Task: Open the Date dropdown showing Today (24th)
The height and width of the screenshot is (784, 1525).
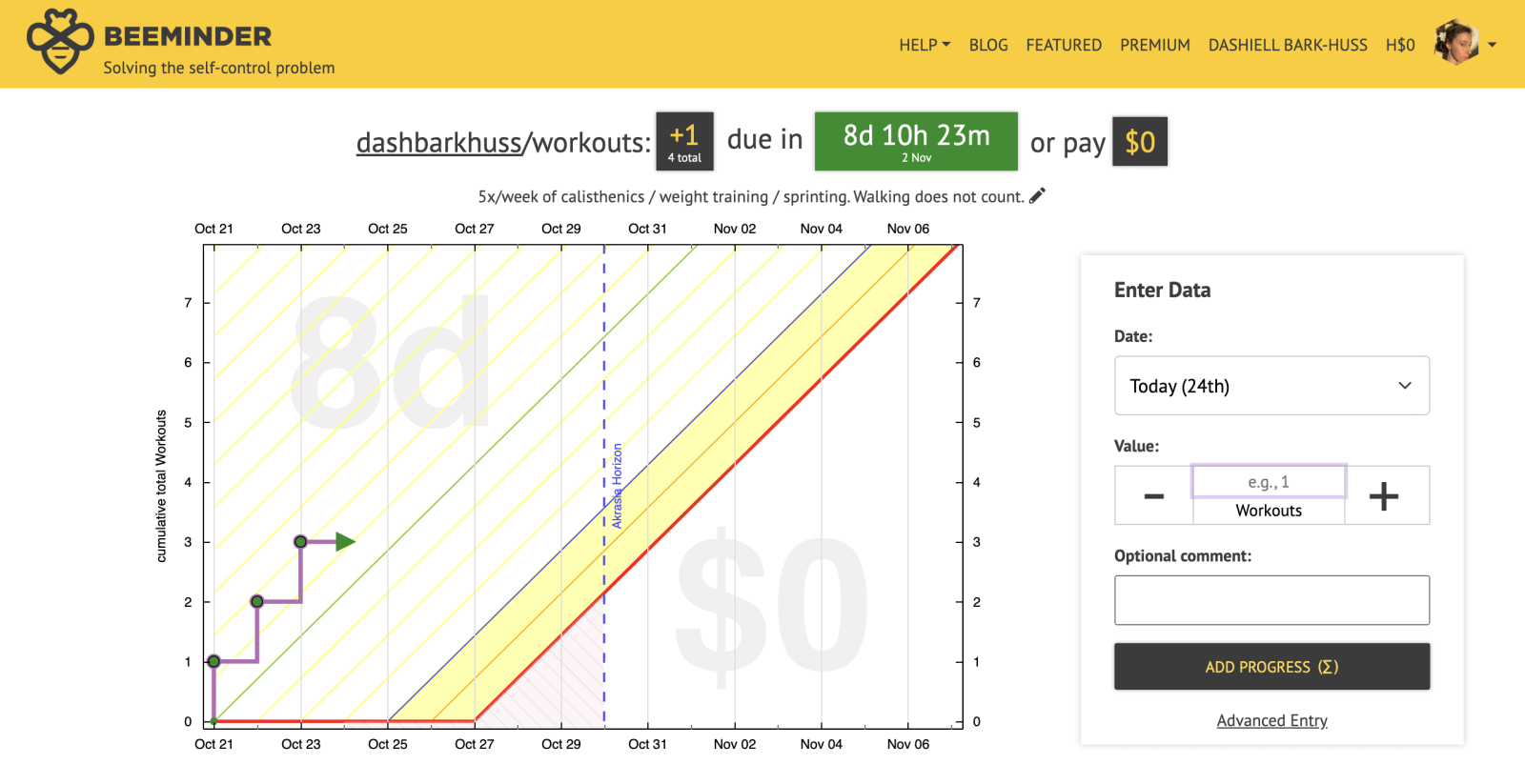Action: point(1271,386)
